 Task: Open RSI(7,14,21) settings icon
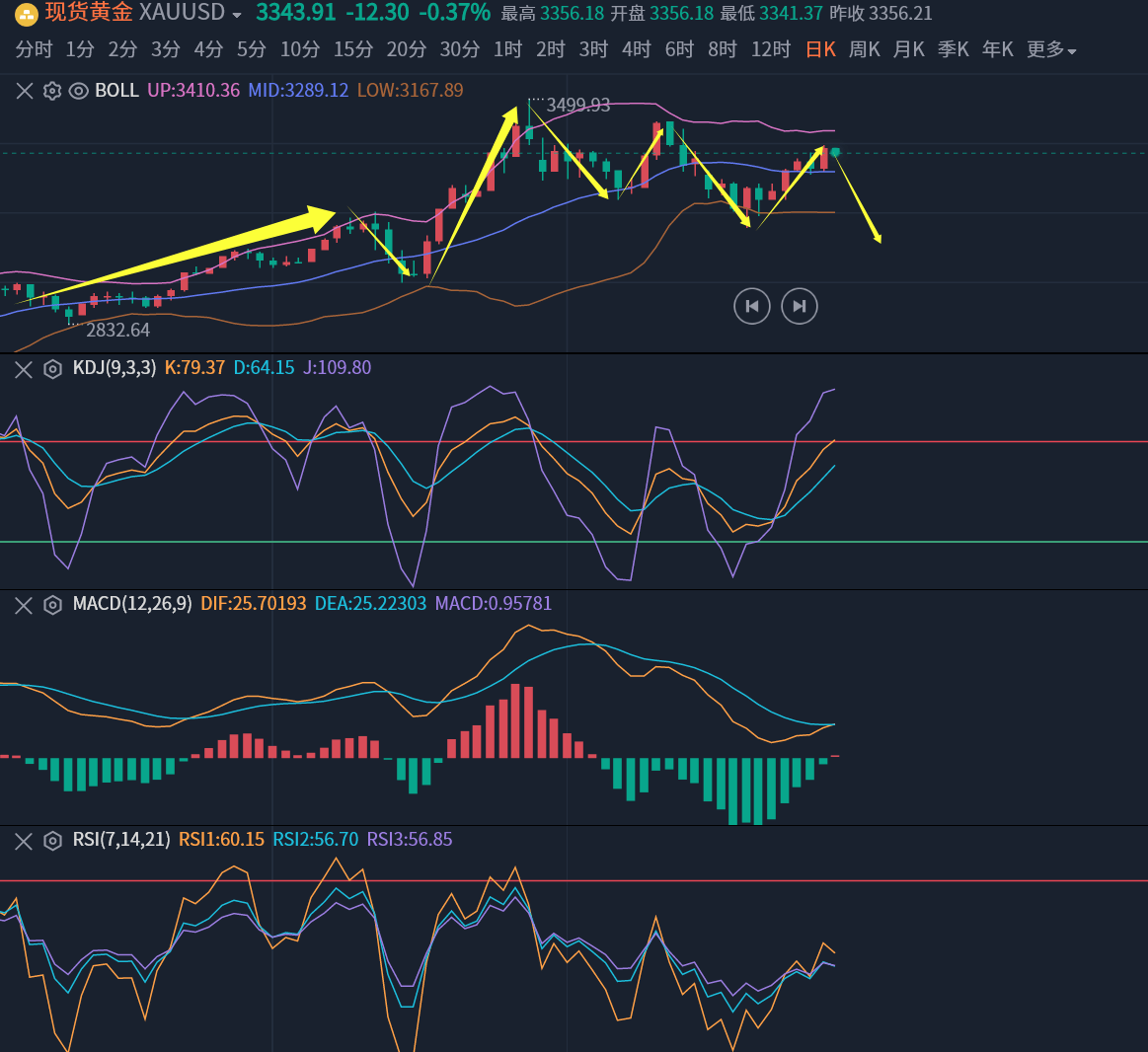pos(52,841)
